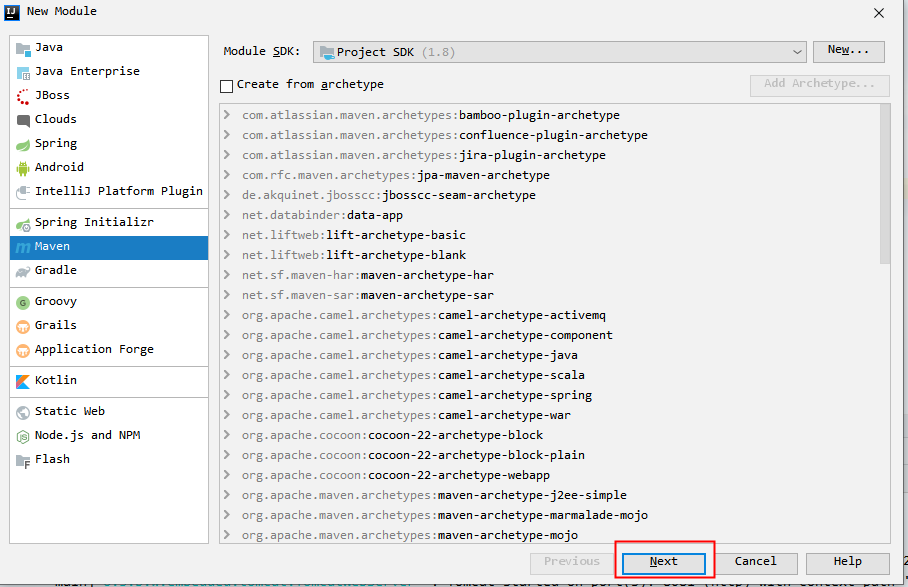Click the IntelliJ Platform Plugin icon
Screen dimensions: 908x587
[23, 192]
